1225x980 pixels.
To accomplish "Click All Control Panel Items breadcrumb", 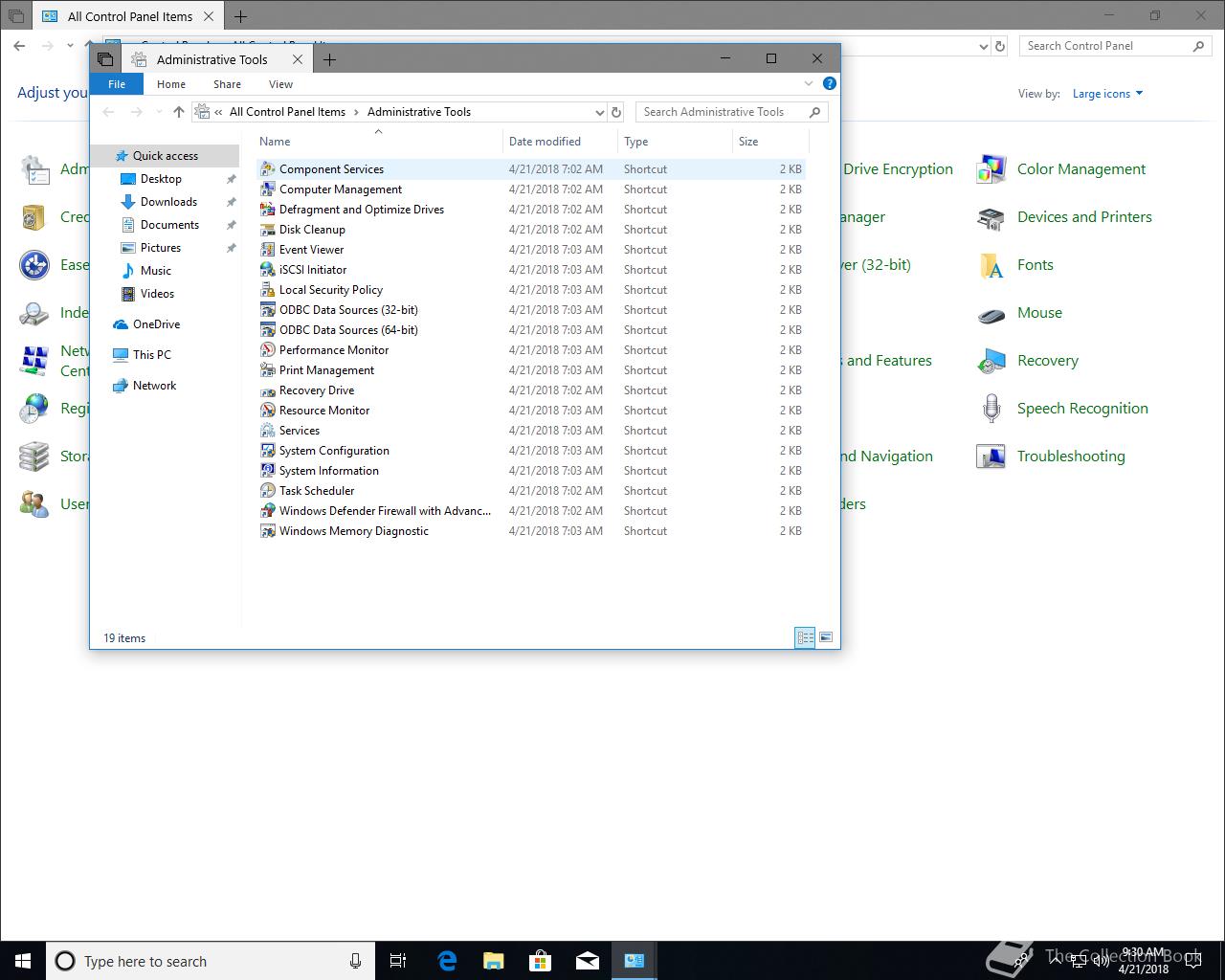I will click(x=287, y=112).
